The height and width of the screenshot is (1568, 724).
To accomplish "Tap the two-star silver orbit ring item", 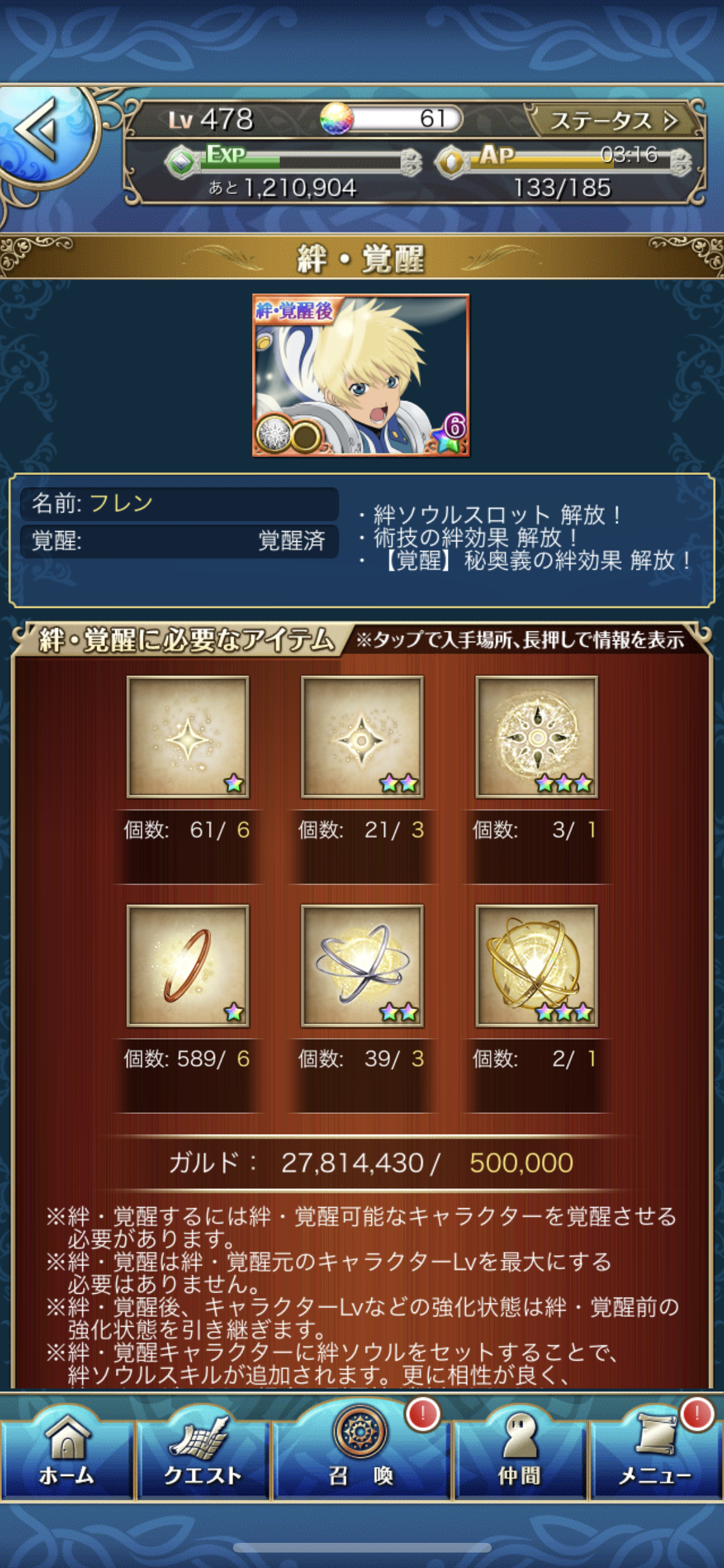I will pyautogui.click(x=362, y=966).
